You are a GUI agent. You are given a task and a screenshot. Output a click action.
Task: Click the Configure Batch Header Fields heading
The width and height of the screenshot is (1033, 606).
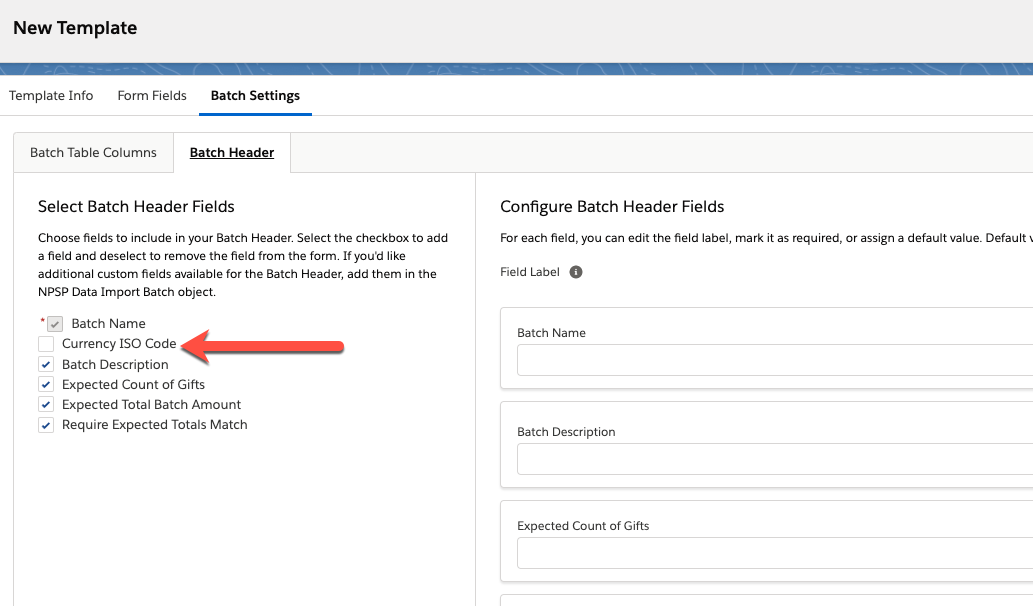click(x=612, y=206)
